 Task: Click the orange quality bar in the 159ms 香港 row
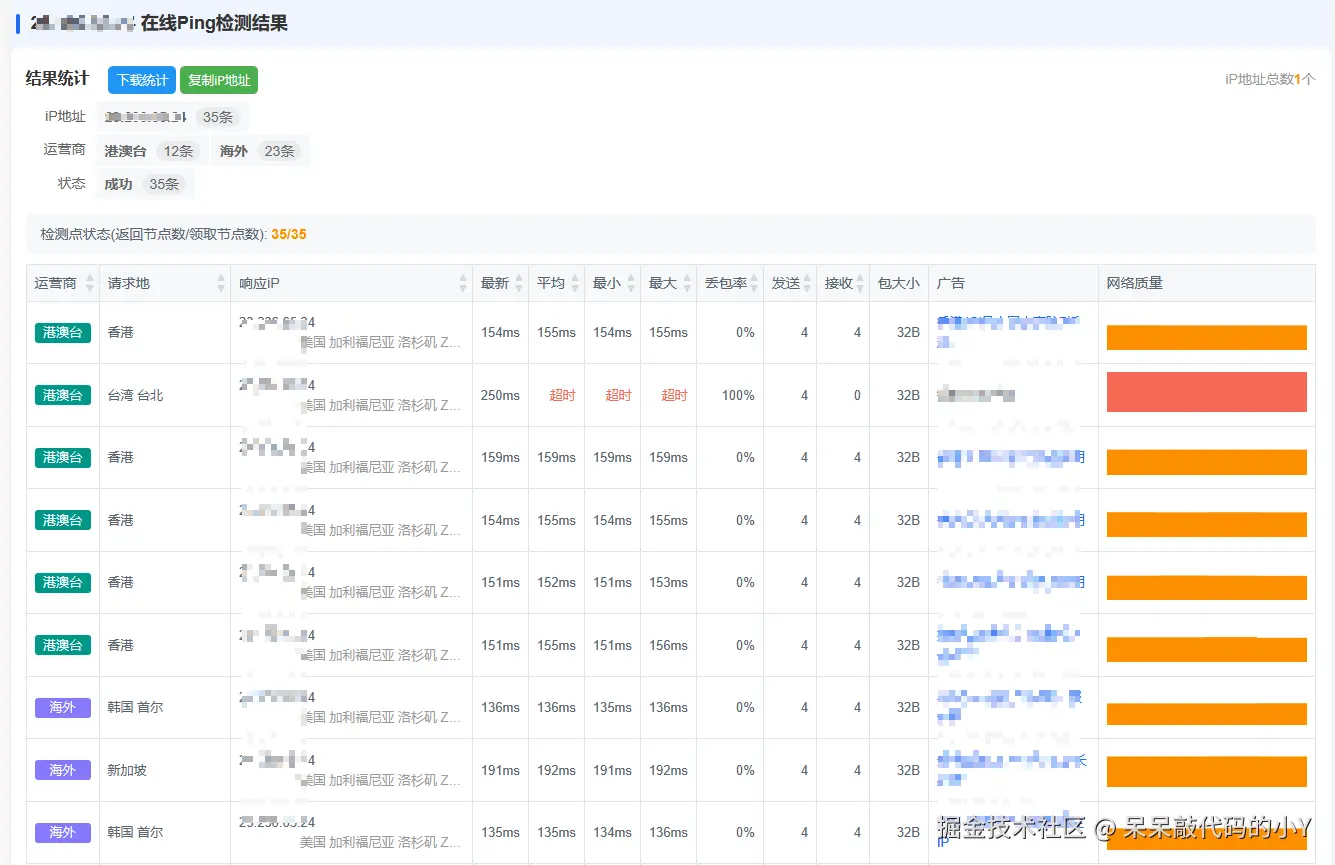[x=1206, y=462]
